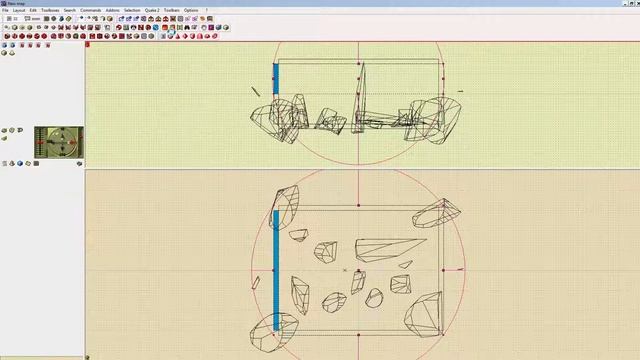
Task: Open the Commands menu
Action: click(91, 10)
